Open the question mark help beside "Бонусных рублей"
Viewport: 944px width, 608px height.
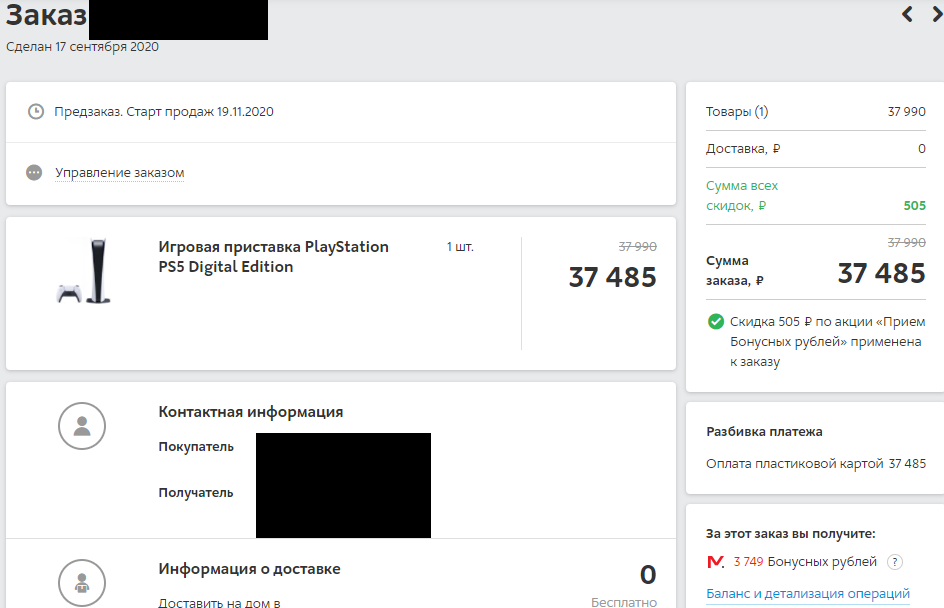tap(895, 562)
